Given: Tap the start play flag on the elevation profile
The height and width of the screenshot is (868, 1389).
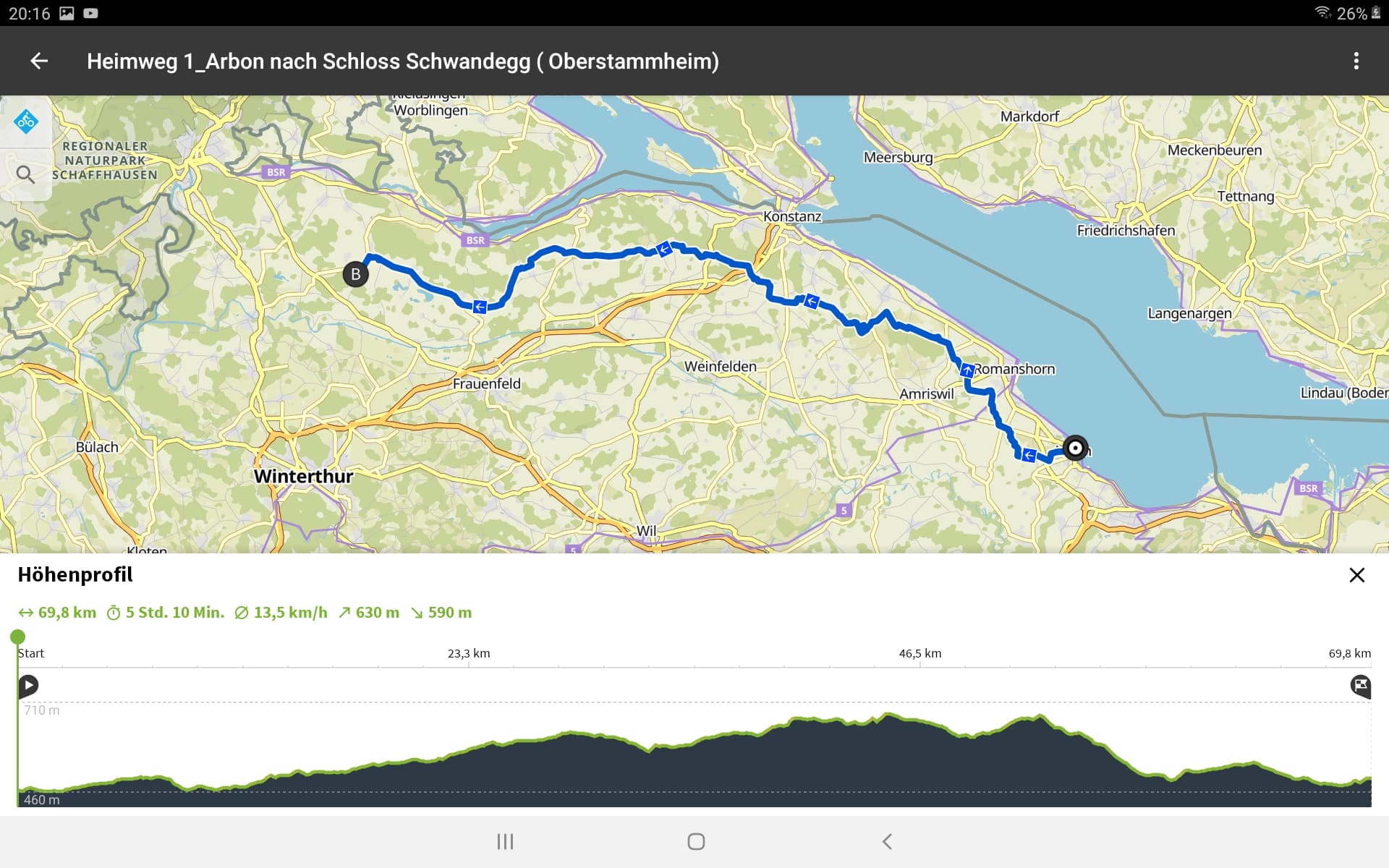Looking at the screenshot, I should [28, 685].
